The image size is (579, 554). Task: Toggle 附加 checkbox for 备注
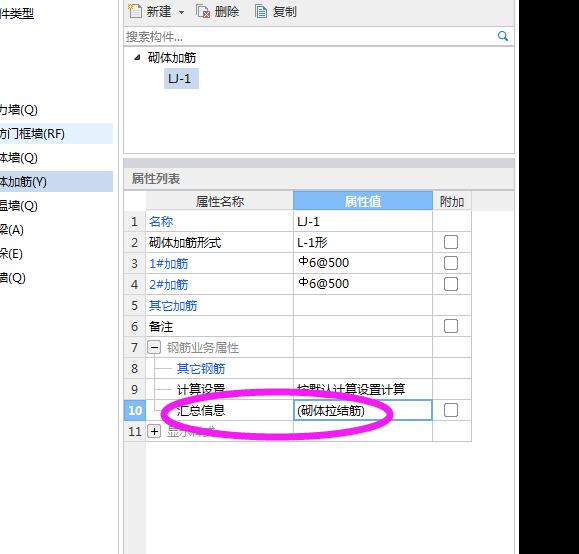pyautogui.click(x=450, y=326)
